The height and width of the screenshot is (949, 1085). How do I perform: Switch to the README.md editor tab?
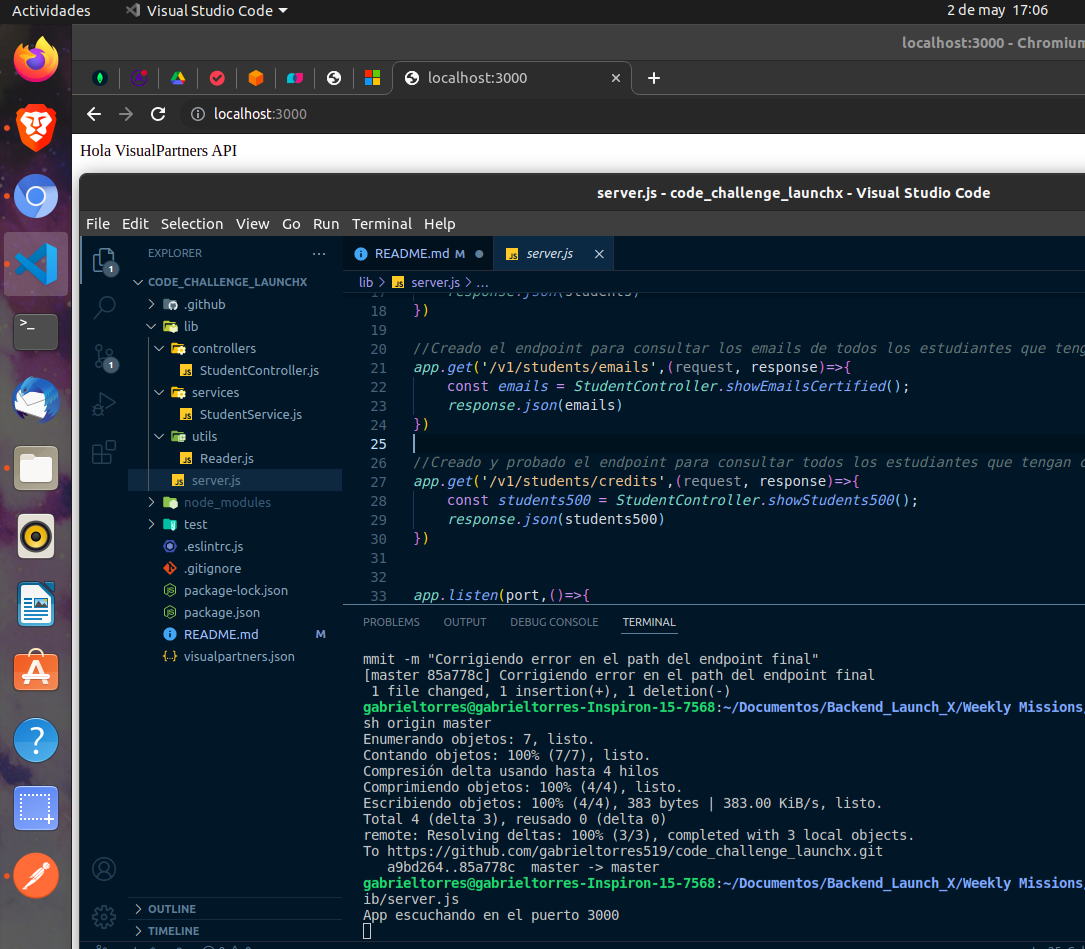[411, 254]
